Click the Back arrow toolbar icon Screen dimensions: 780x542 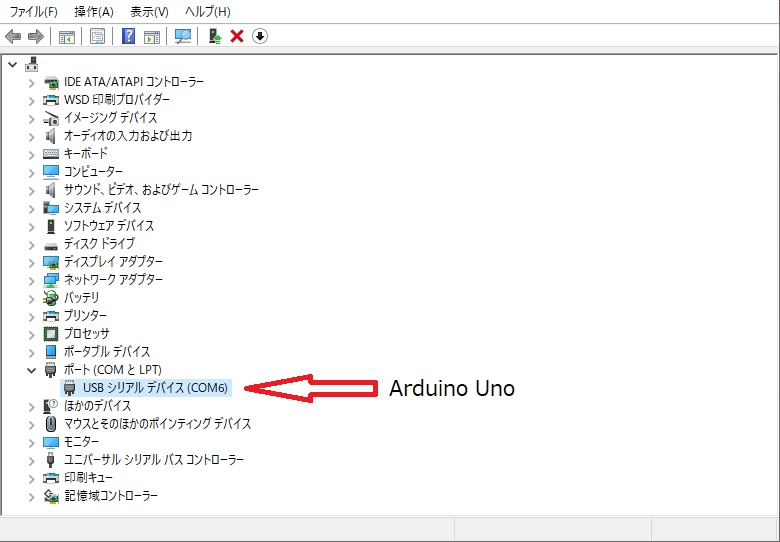tap(13, 36)
